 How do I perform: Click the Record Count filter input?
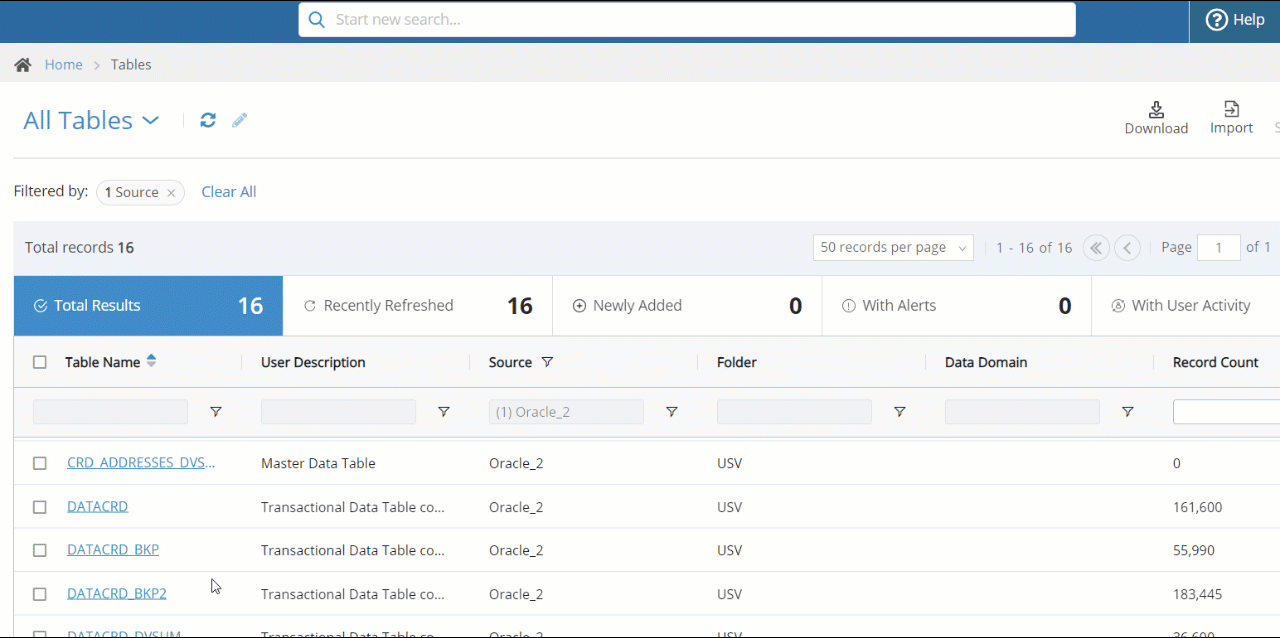click(x=1227, y=412)
